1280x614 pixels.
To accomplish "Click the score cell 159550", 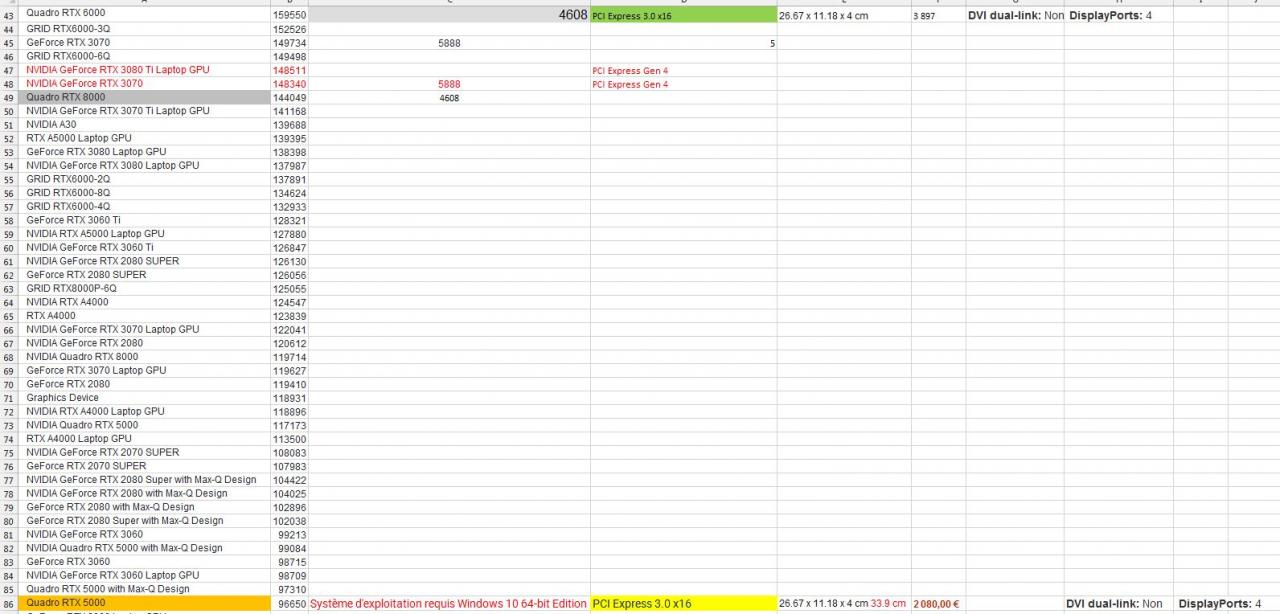I will pyautogui.click(x=289, y=16).
